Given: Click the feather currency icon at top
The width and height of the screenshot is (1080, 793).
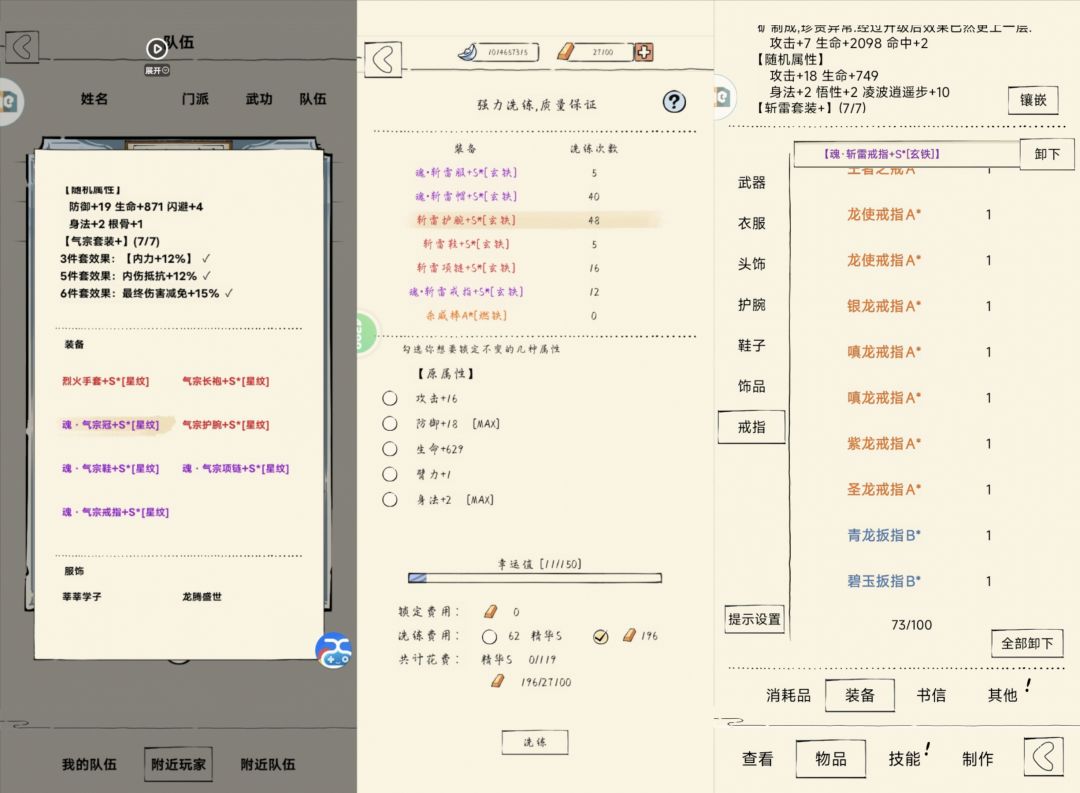Looking at the screenshot, I should (470, 52).
